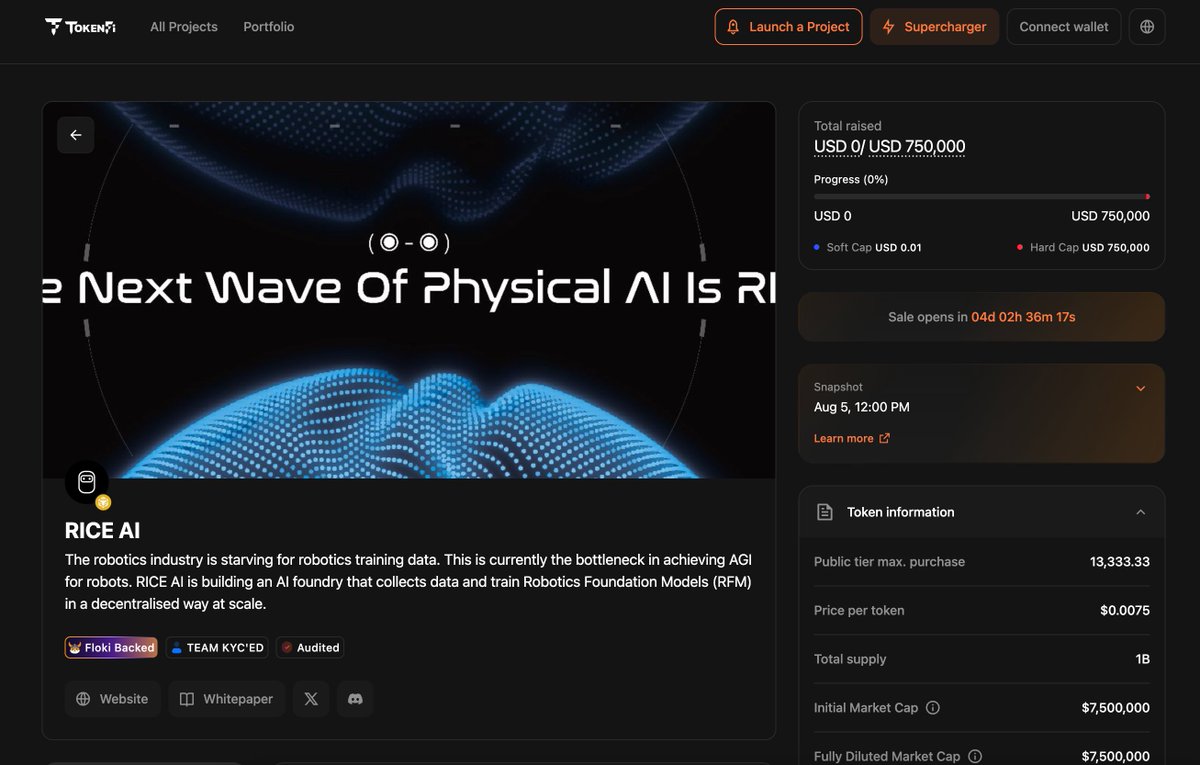Click the Soft Cap USD 0.01 label
This screenshot has height=765, width=1200.
(x=868, y=247)
